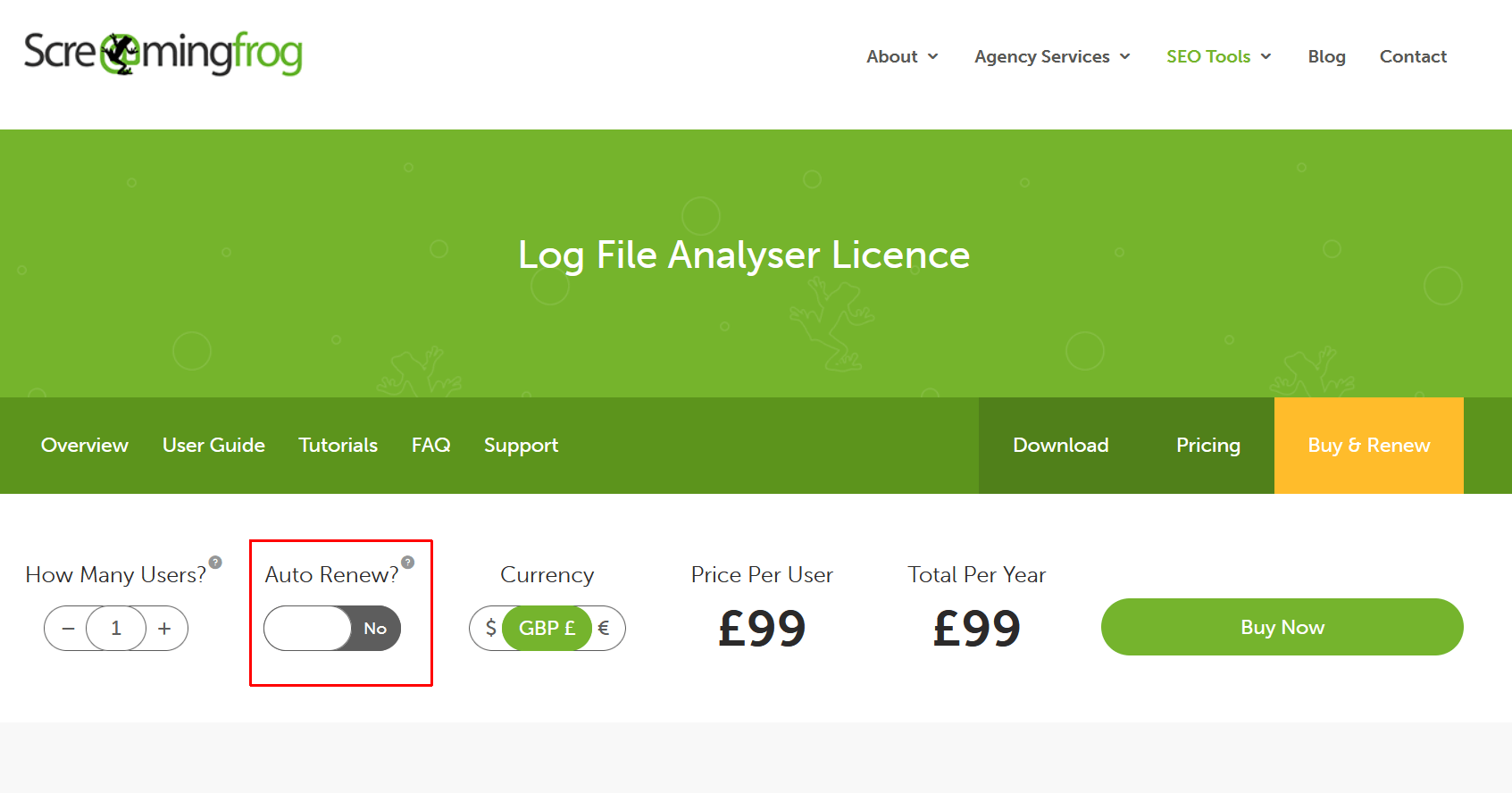Open the Download link
Screen dimensions: 1512x793
click(x=1060, y=445)
